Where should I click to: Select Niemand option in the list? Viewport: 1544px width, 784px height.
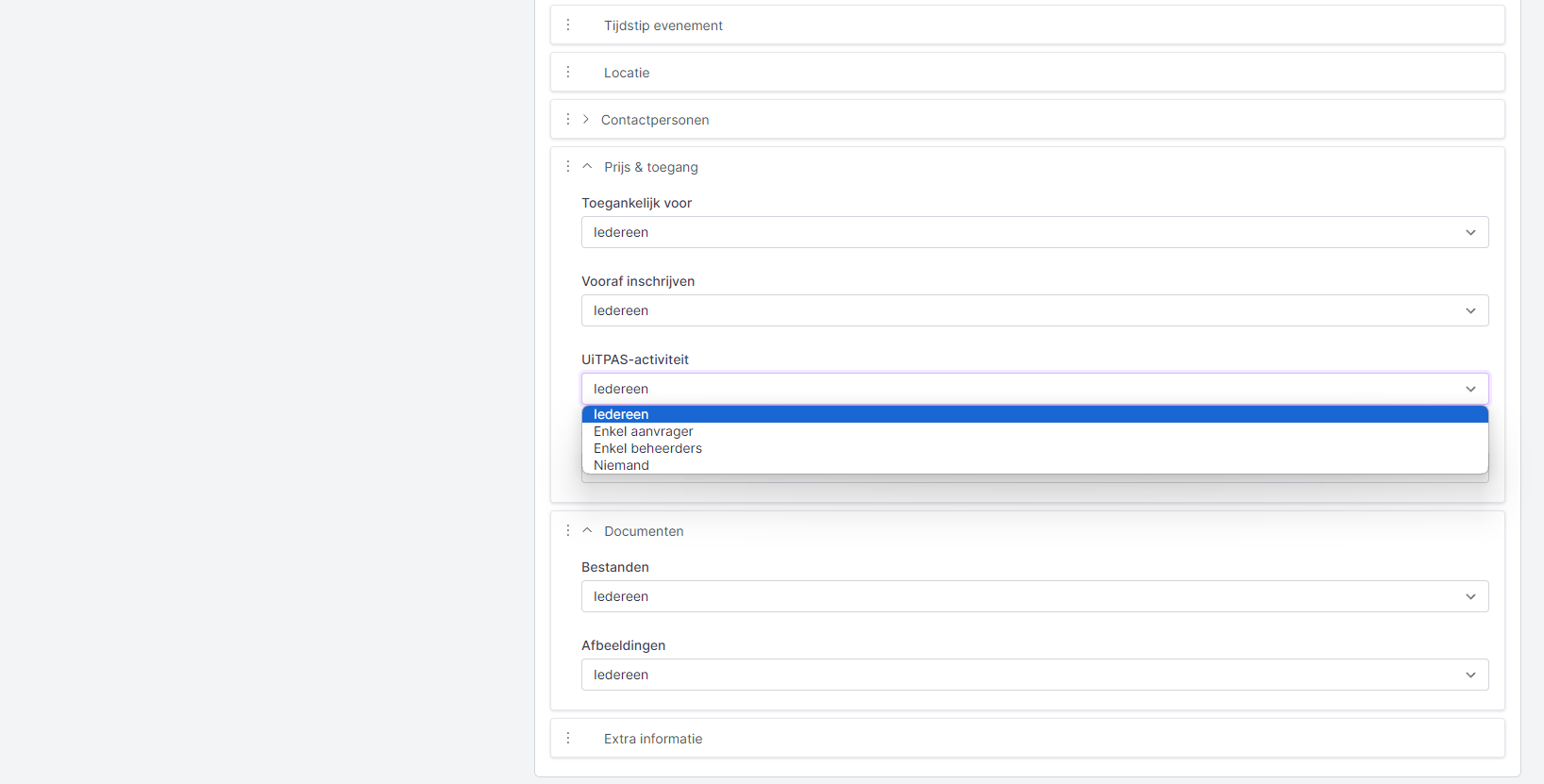click(621, 465)
